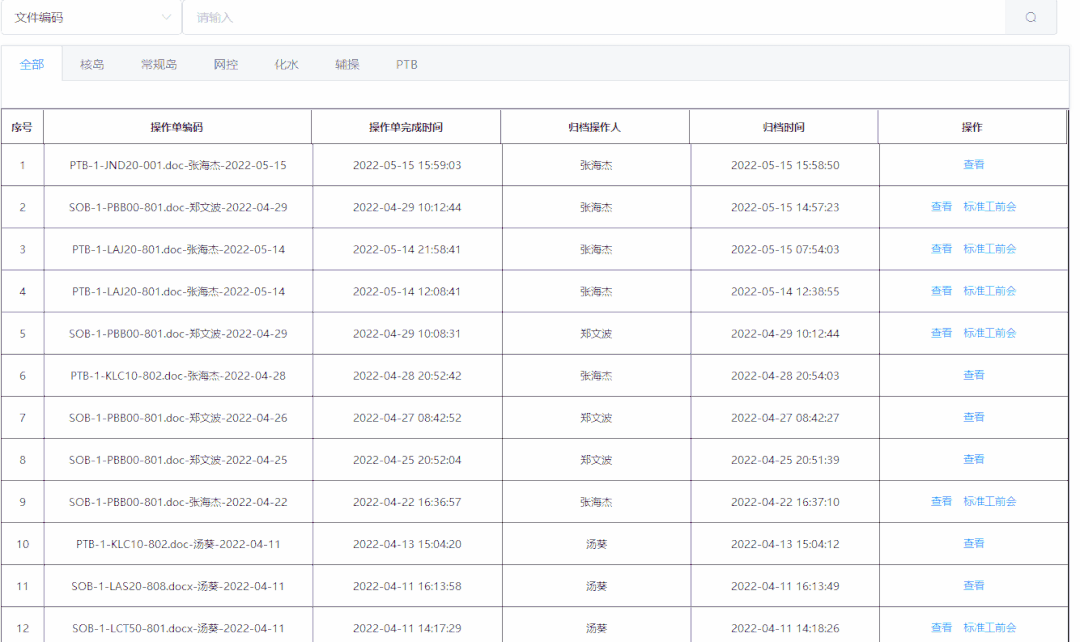Click 查看 link in row 3

tap(941, 249)
